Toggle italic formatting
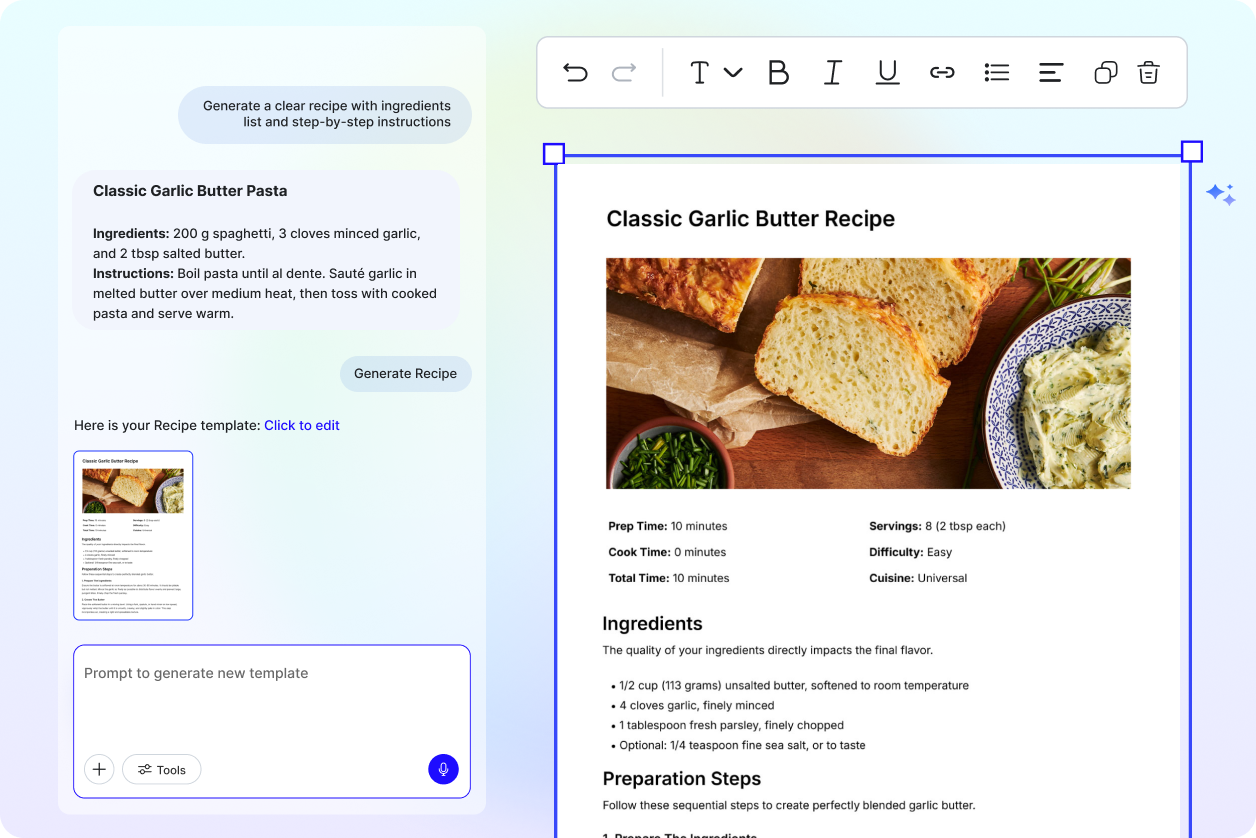The width and height of the screenshot is (1256, 838). point(832,72)
